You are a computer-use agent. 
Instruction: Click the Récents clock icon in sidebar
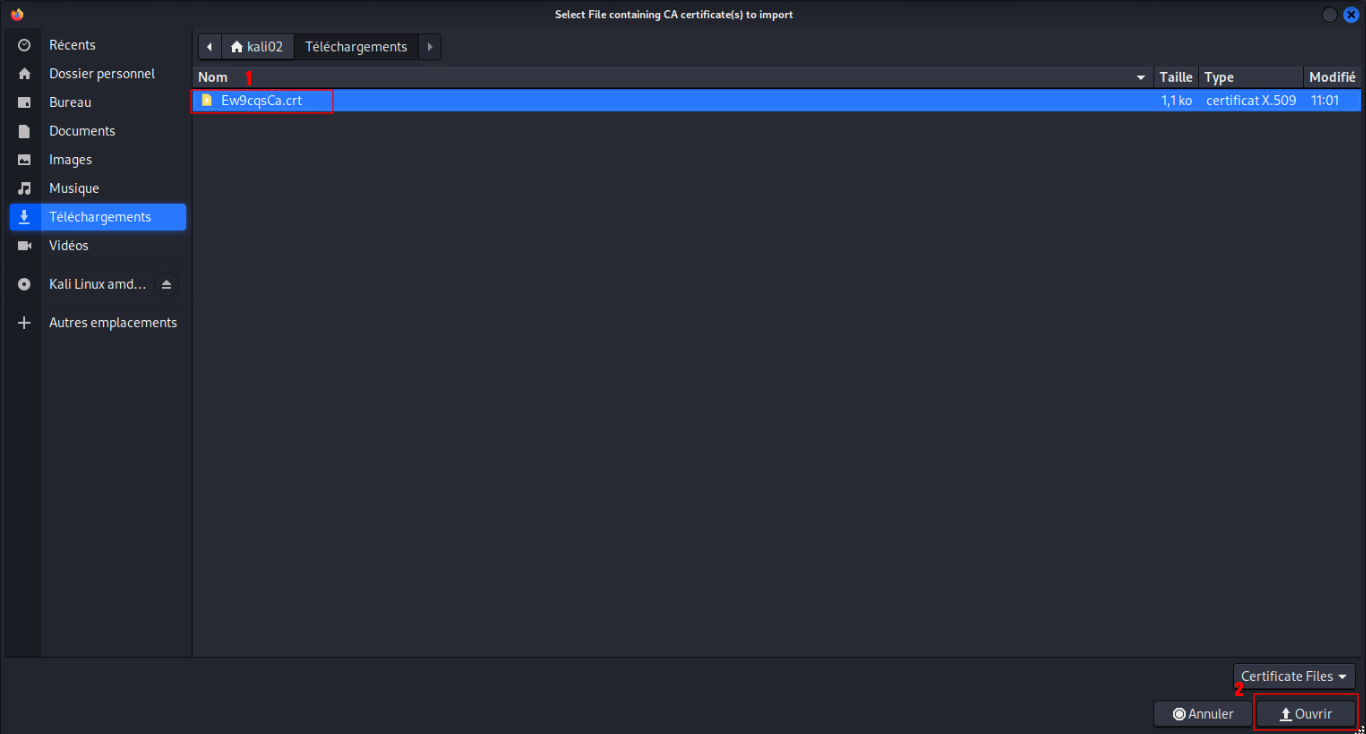pyautogui.click(x=25, y=45)
